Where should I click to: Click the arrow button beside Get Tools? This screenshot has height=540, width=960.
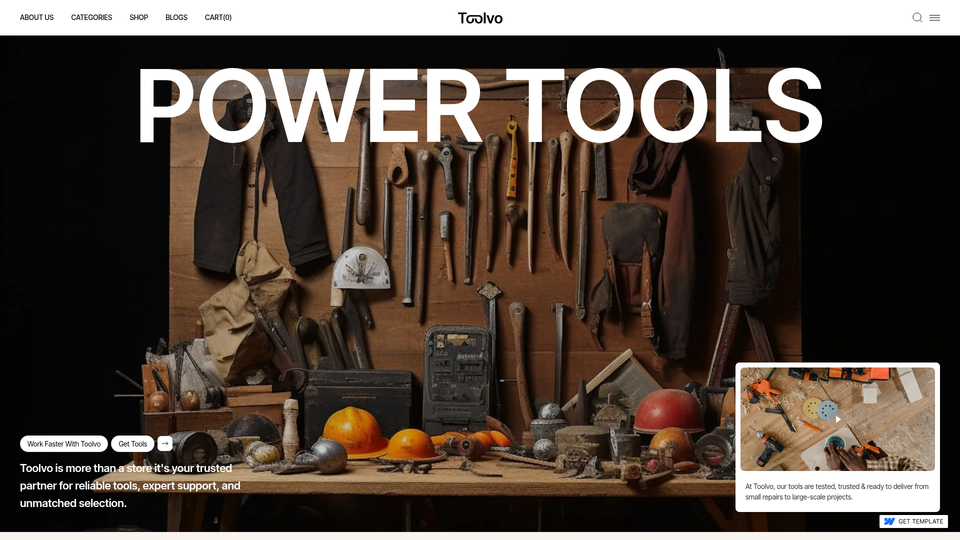[x=165, y=443]
